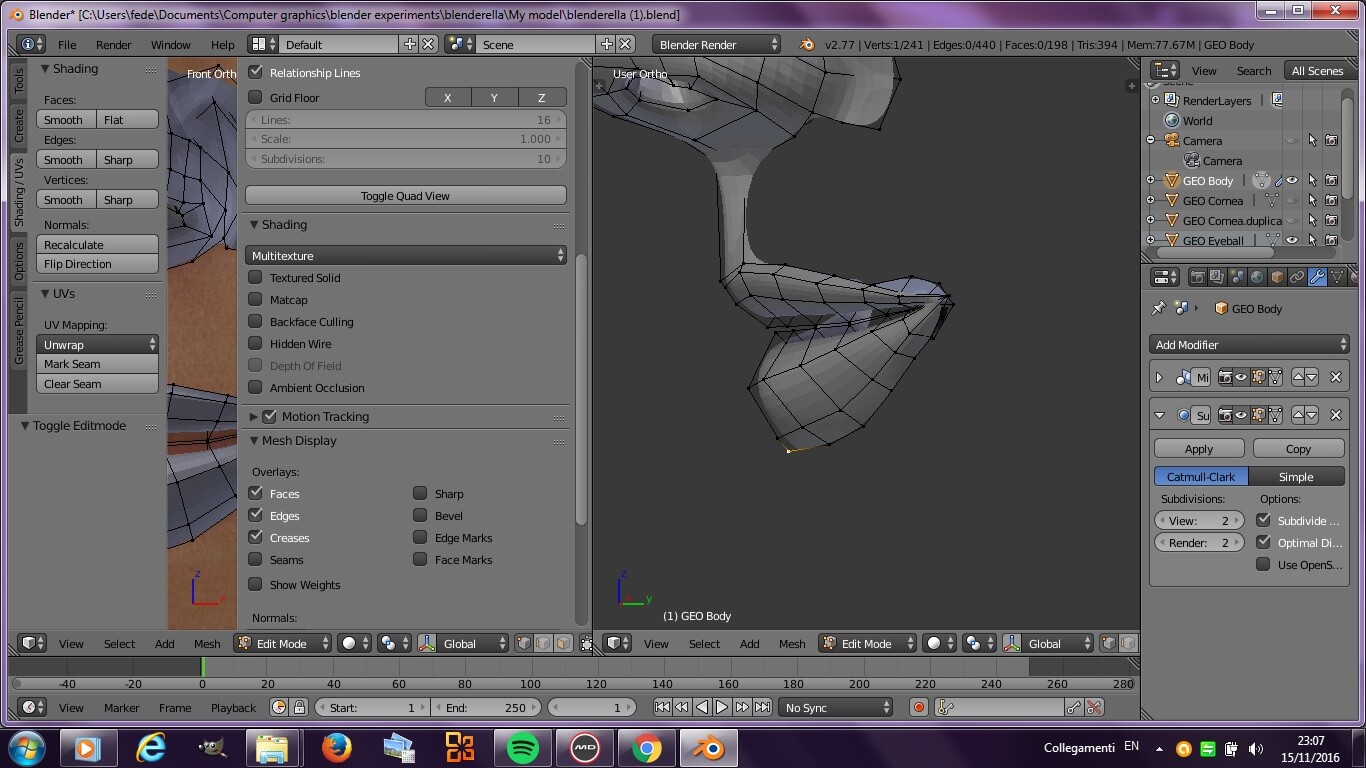This screenshot has height=768, width=1366.
Task: Toggle GEO Body visibility eye in outliner
Action: [1292, 180]
